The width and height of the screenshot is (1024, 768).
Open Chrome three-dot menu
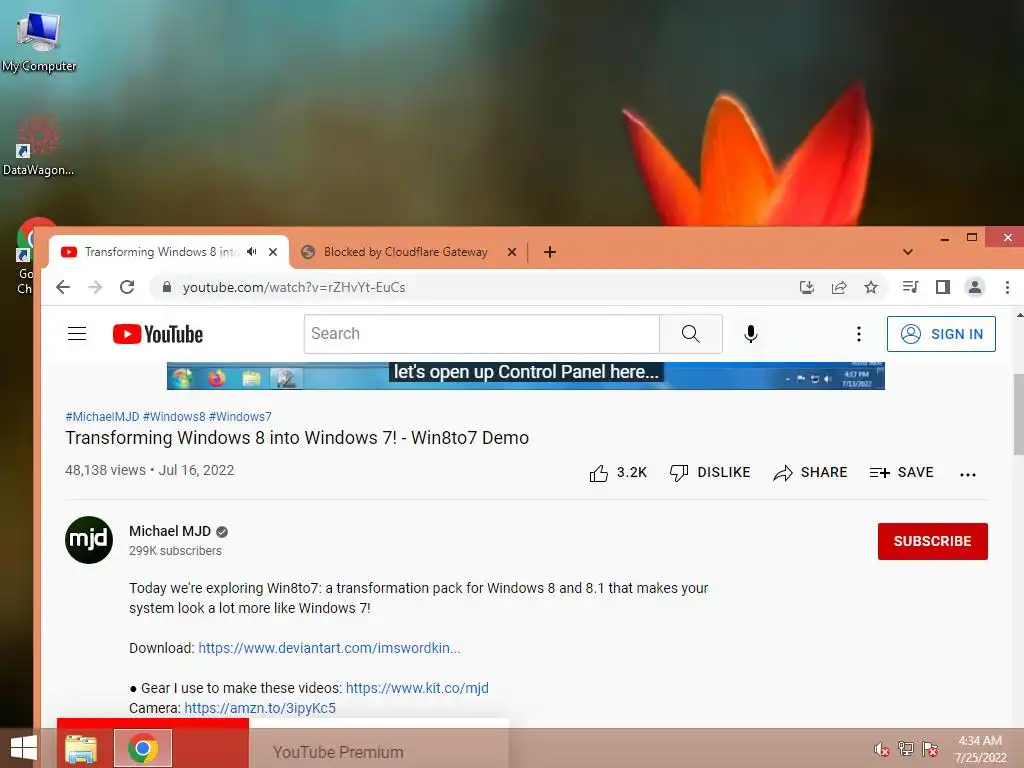pyautogui.click(x=1008, y=287)
